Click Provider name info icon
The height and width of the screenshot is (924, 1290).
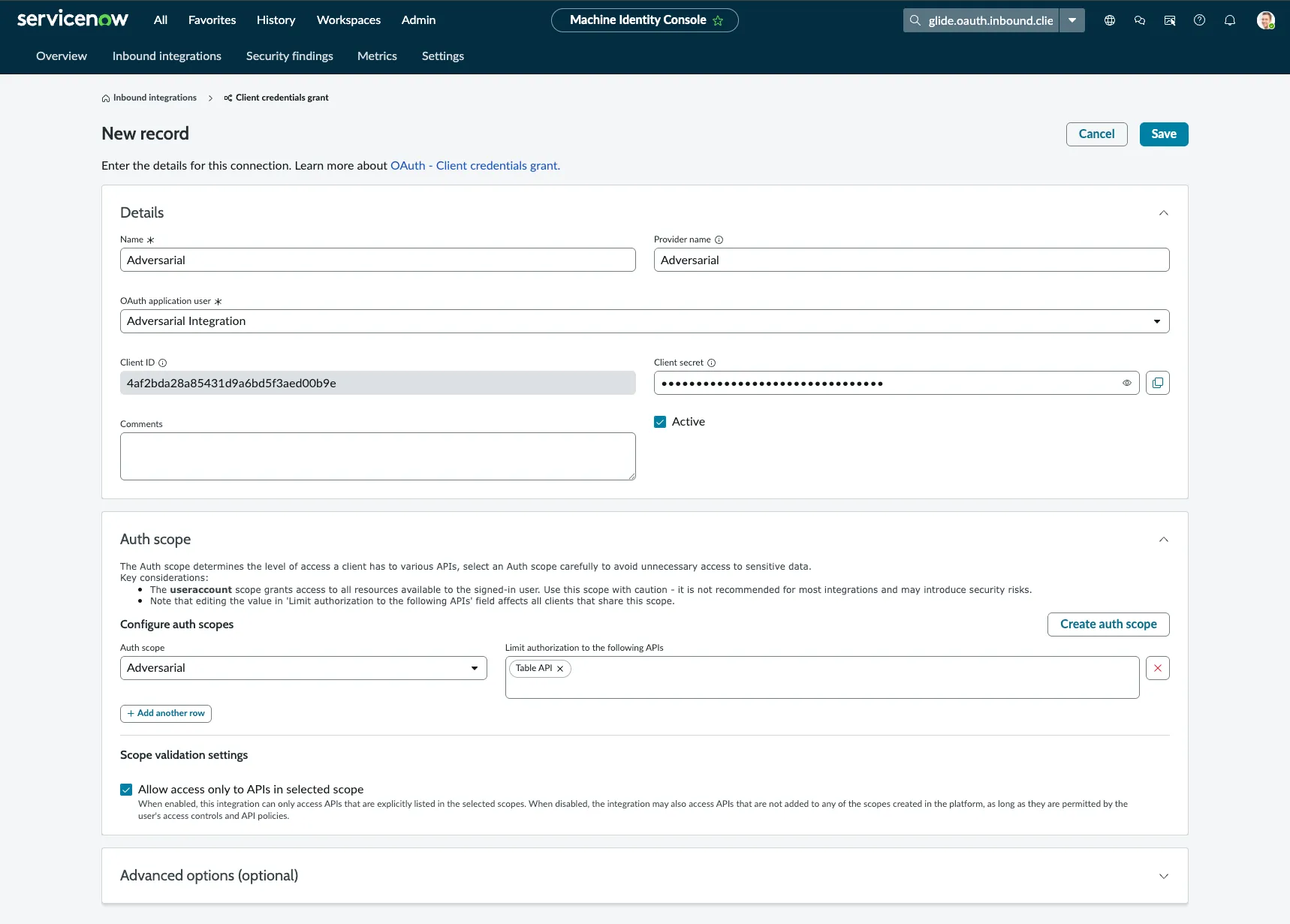coord(719,240)
